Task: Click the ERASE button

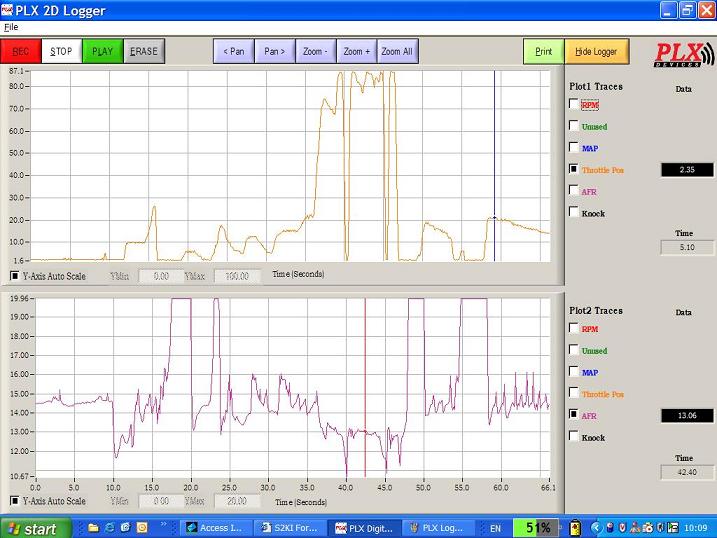Action: point(144,51)
